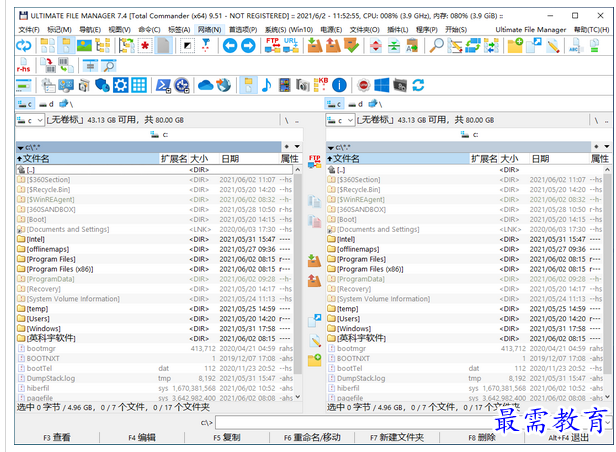The width and height of the screenshot is (616, 452).
Task: Select network drive button in right drive bar
Action: 375,104
